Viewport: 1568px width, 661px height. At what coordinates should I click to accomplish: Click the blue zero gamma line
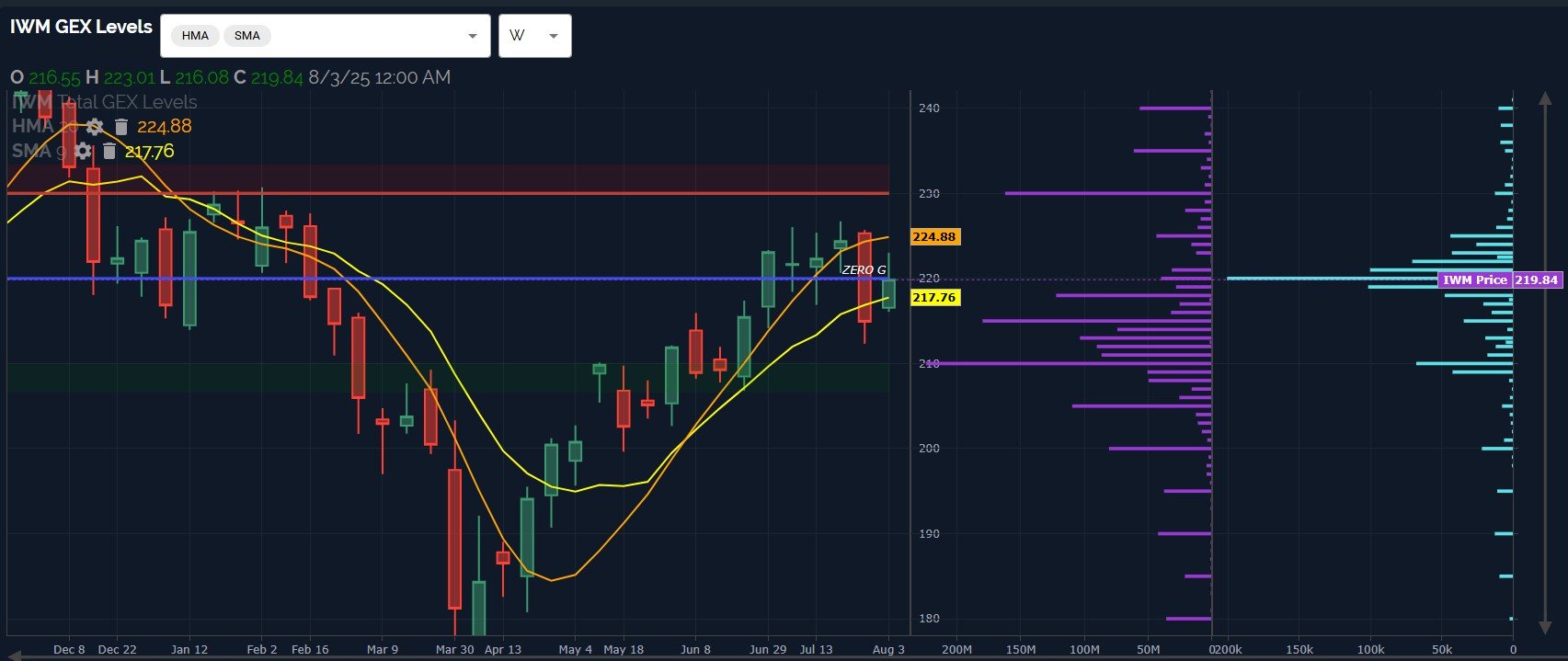(448, 279)
